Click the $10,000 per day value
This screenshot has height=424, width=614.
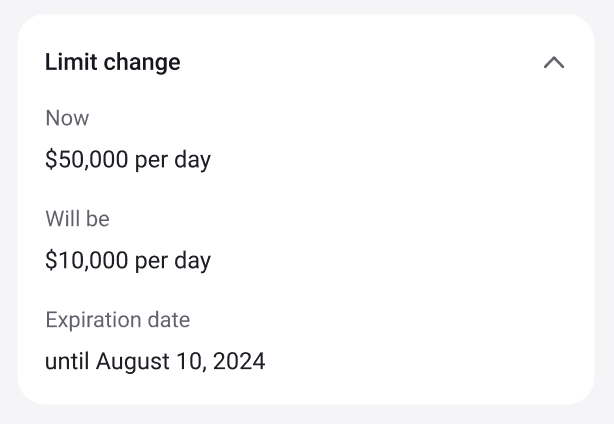click(x=128, y=261)
